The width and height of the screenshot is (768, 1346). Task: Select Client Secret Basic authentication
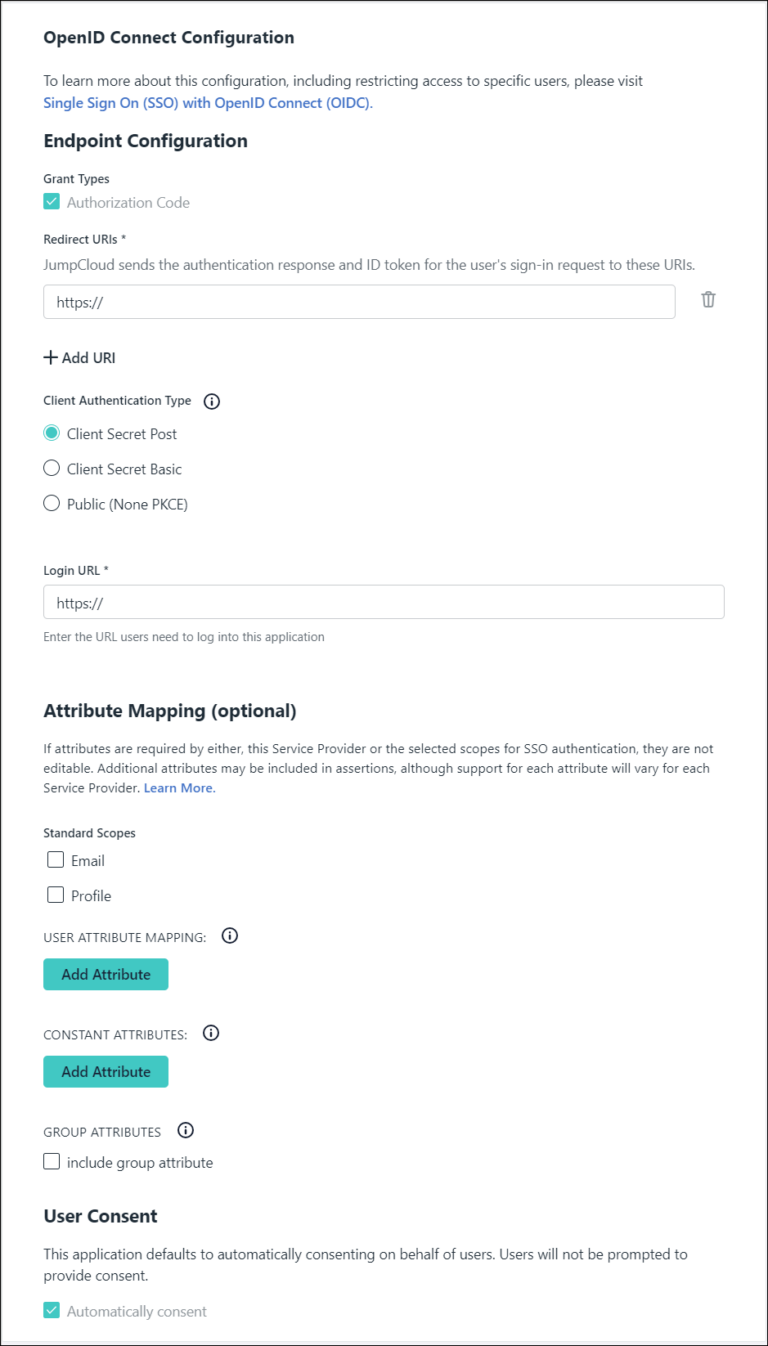tap(51, 468)
